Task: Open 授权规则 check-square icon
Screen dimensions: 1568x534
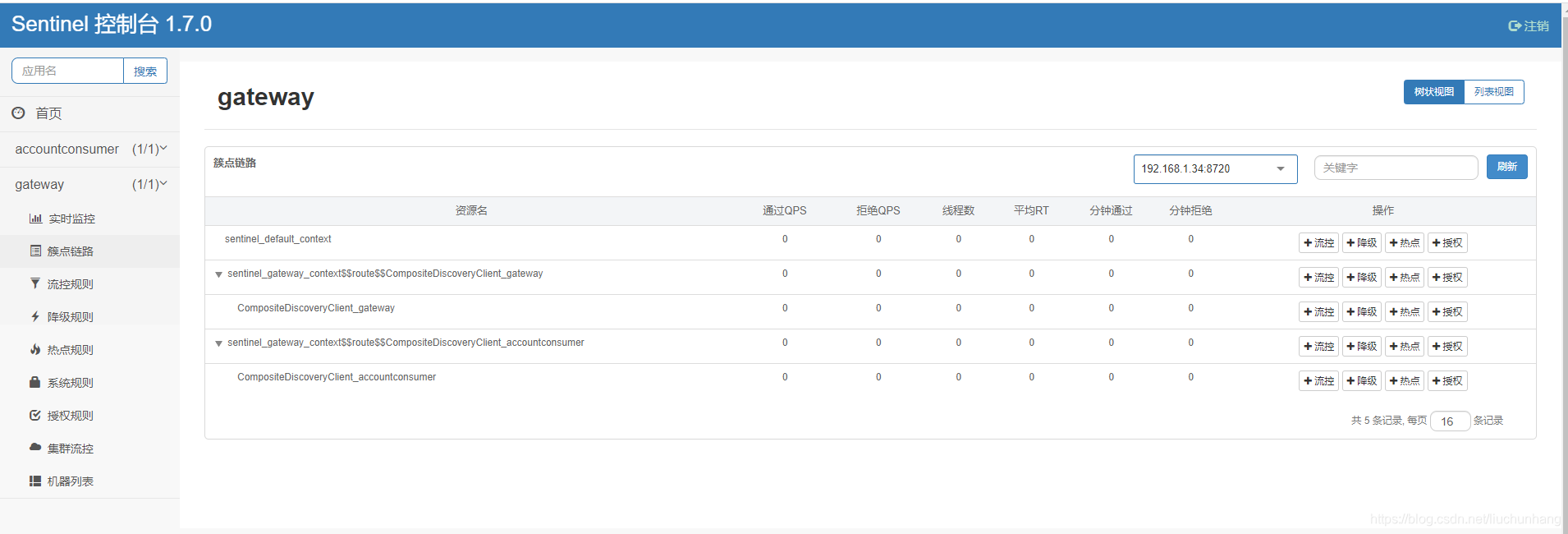Action: click(35, 415)
